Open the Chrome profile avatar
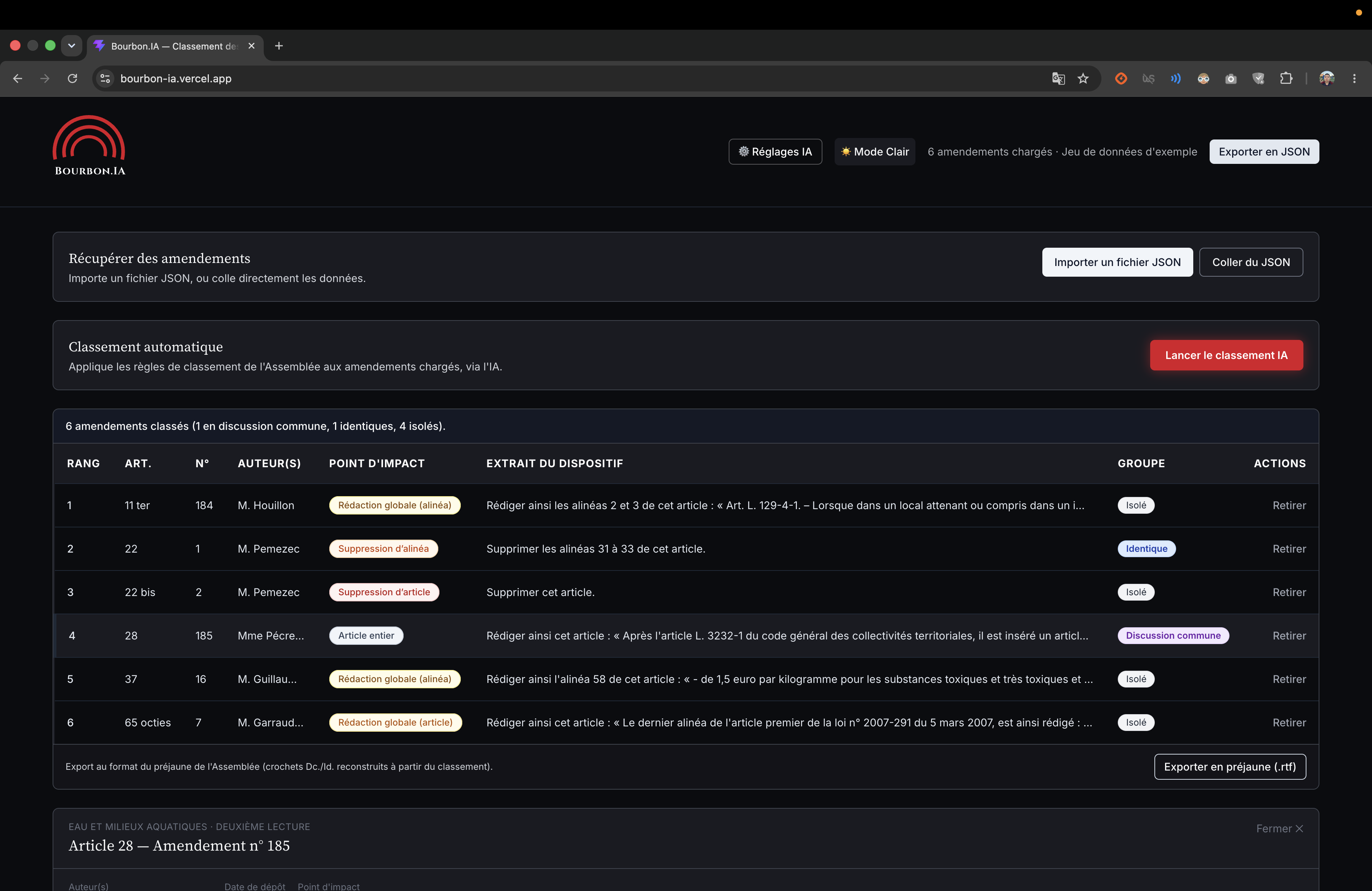The height and width of the screenshot is (891, 1372). pyautogui.click(x=1327, y=79)
